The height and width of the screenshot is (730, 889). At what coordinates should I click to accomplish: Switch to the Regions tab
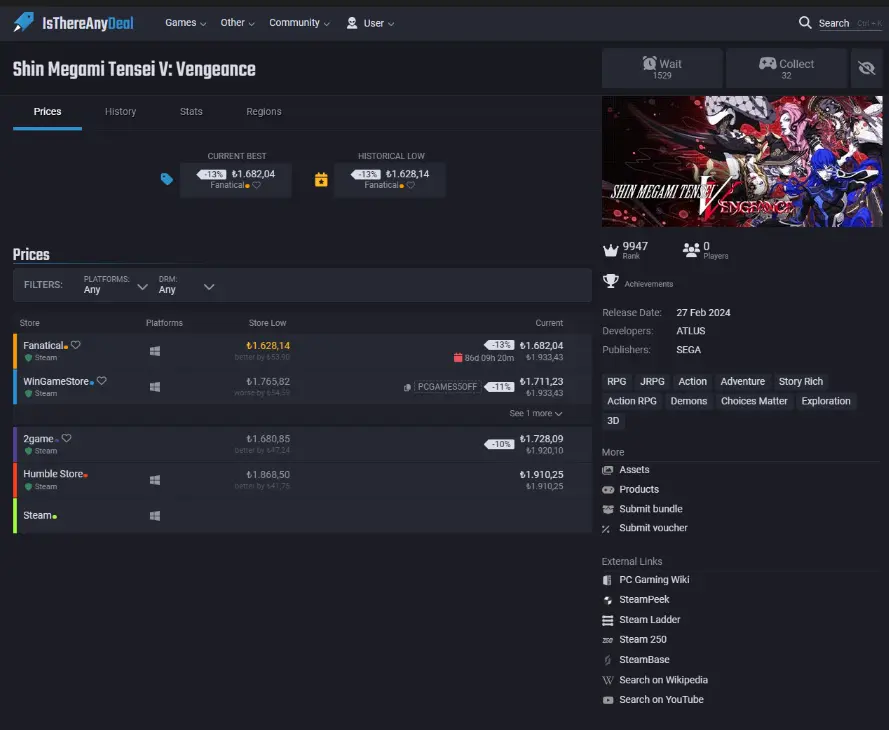click(x=264, y=112)
